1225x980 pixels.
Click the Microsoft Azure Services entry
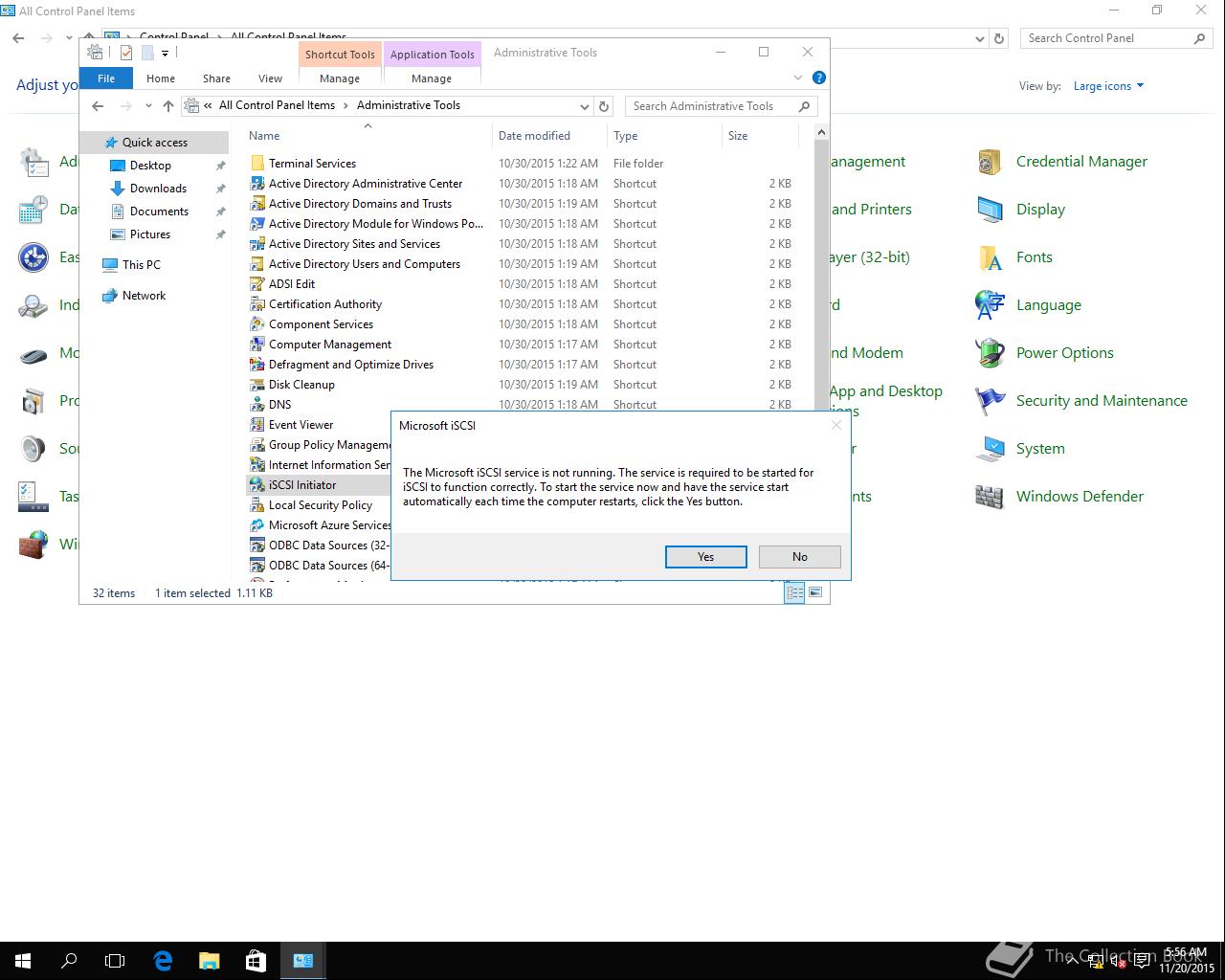tap(329, 525)
